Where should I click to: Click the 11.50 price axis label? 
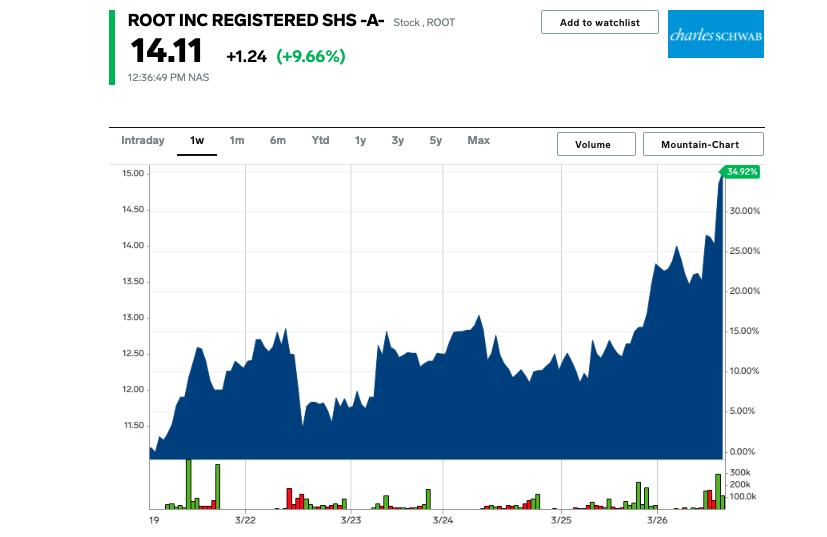pos(133,425)
